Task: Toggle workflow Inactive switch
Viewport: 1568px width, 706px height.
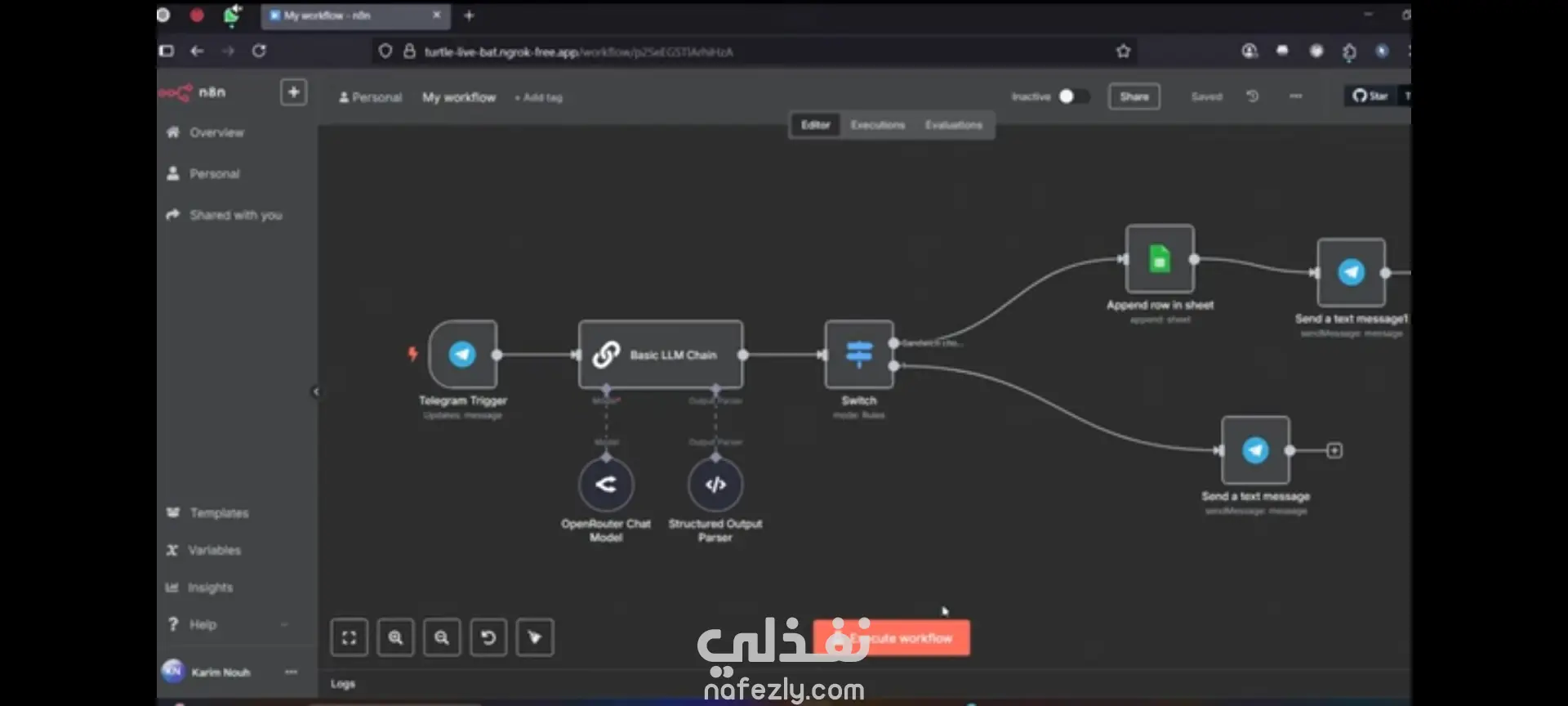Action: (x=1073, y=96)
